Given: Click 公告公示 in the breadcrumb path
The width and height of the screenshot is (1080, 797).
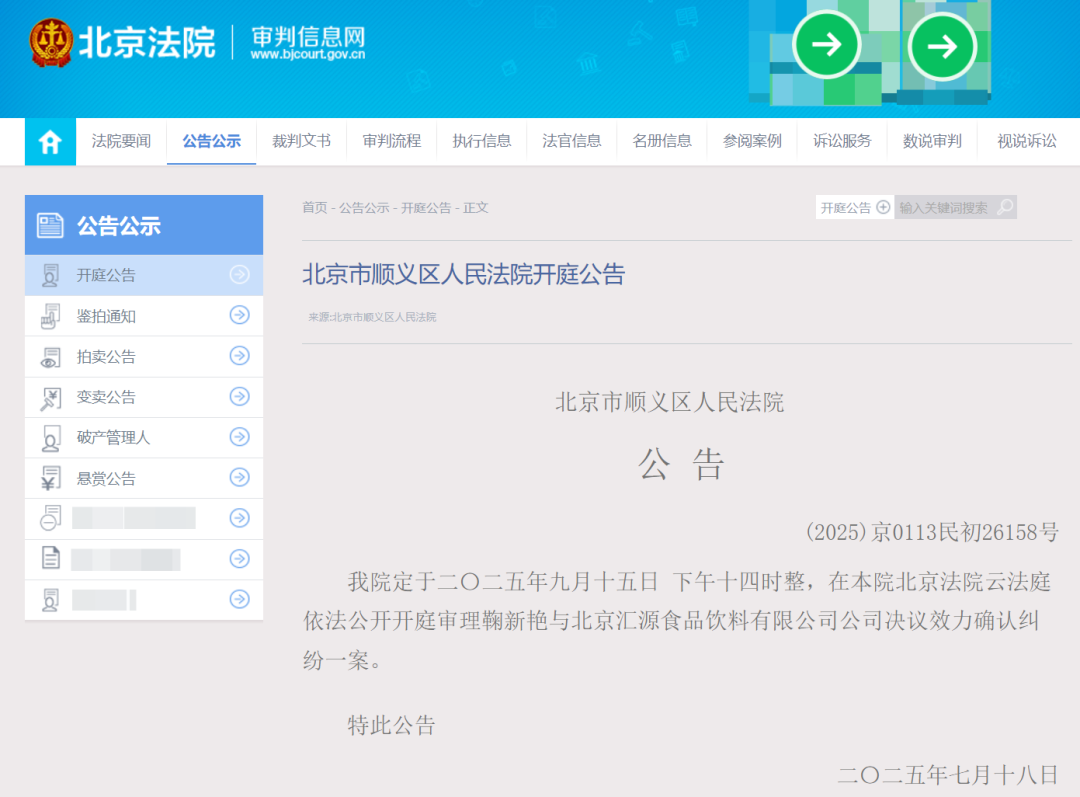Looking at the screenshot, I should pyautogui.click(x=364, y=207).
